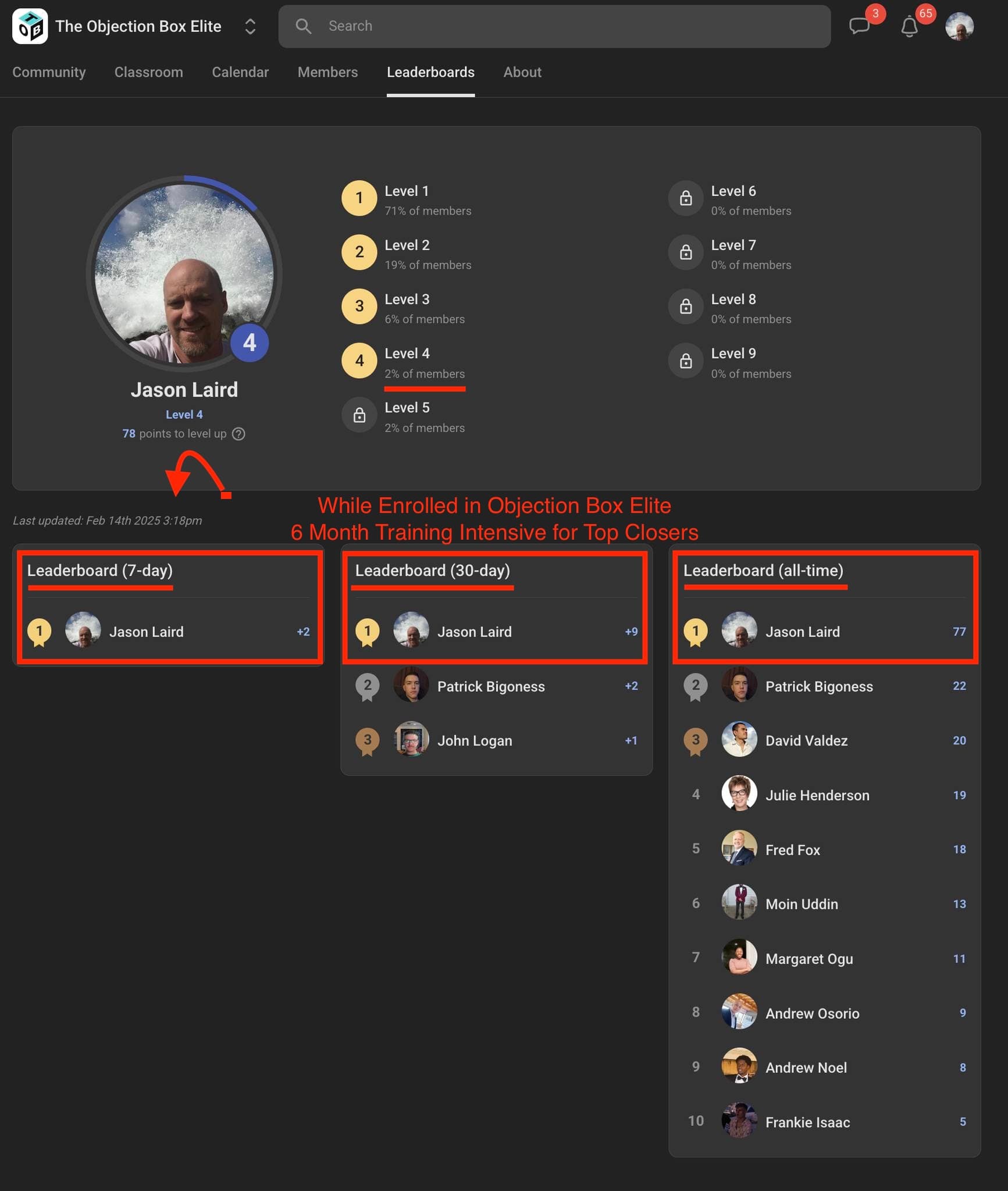
Task: Click the Level 4 badge on Jason's avatar
Action: pos(249,343)
